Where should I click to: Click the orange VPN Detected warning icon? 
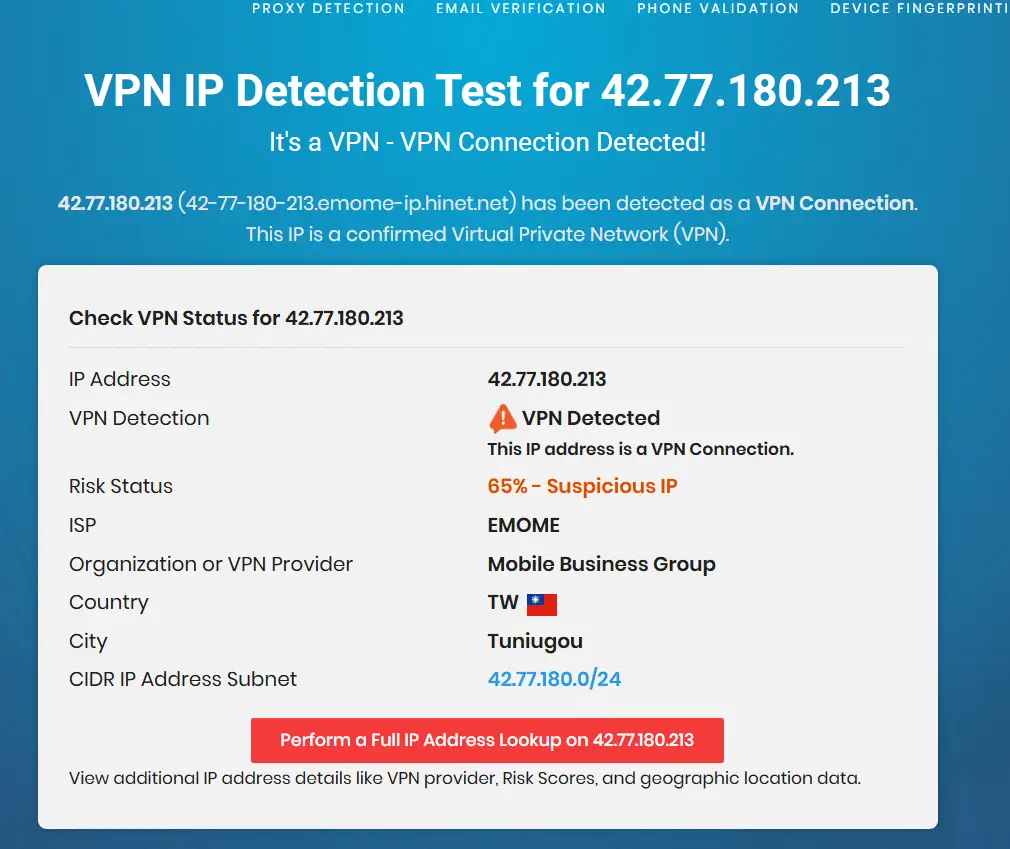click(502, 418)
